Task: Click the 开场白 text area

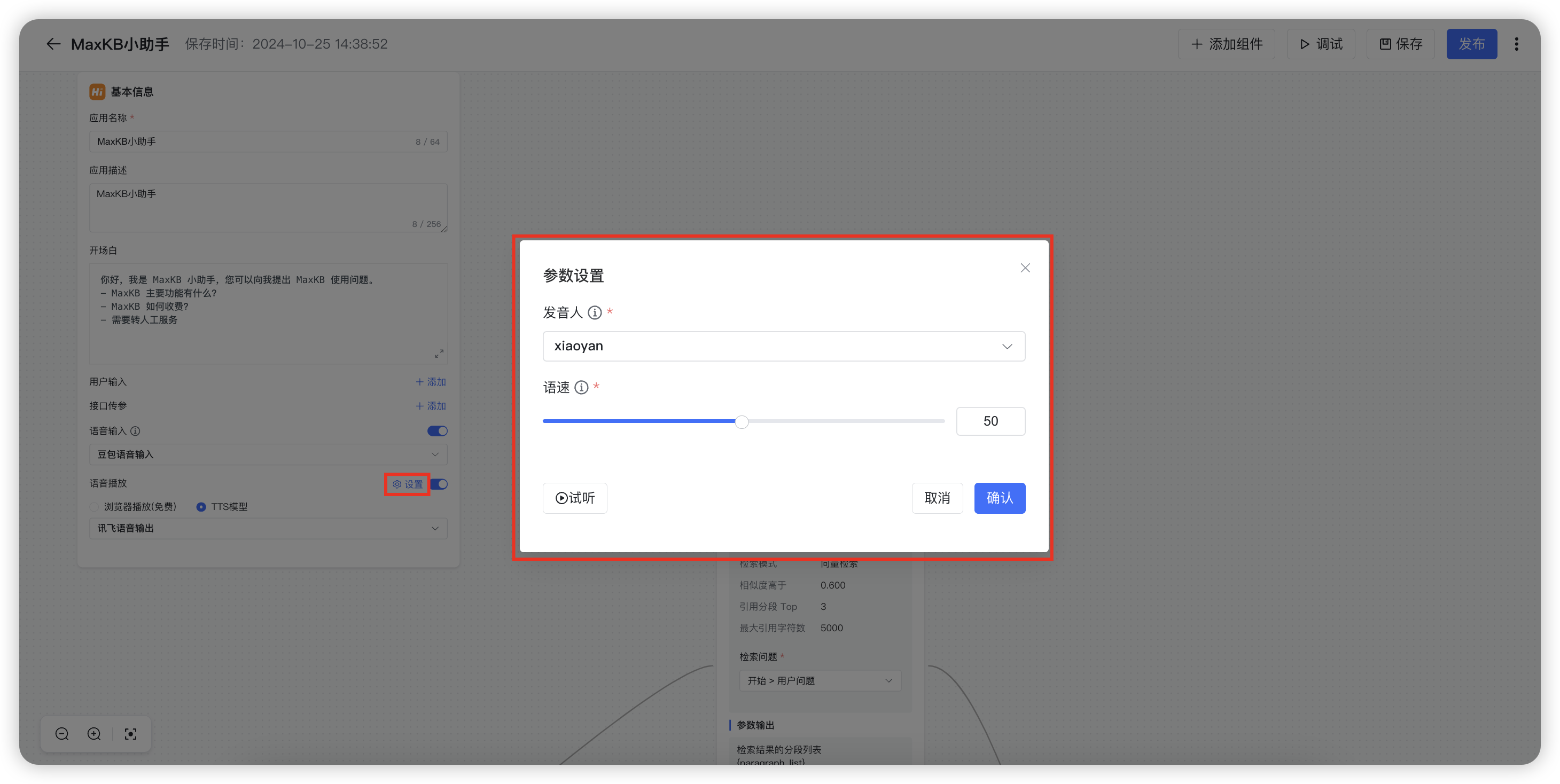Action: pos(268,313)
